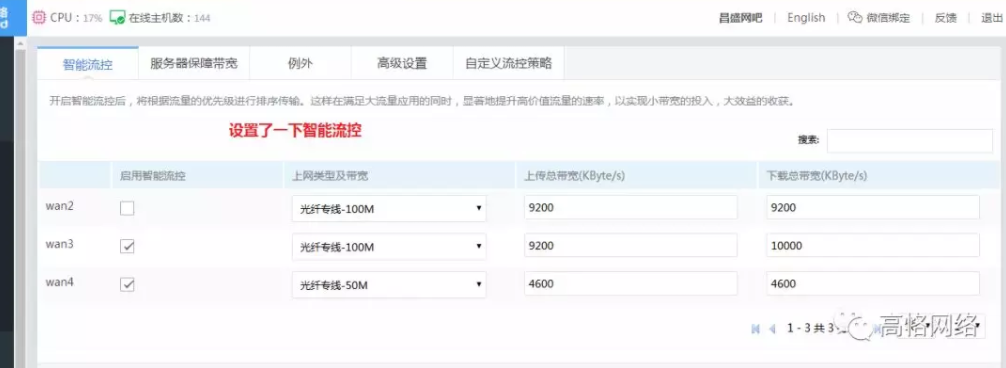Switch to 智能流控 tab
This screenshot has width=1006, height=368.
coord(88,63)
